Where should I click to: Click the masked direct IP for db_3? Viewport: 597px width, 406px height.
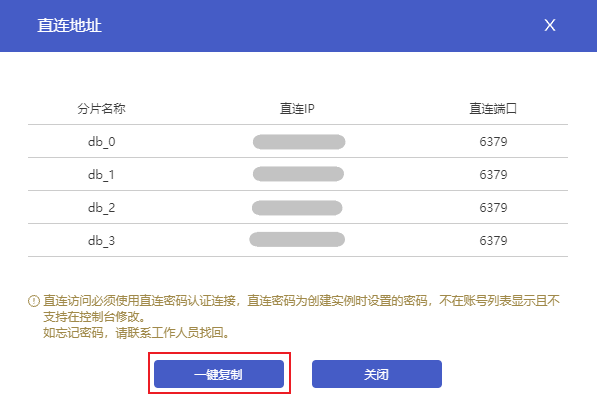click(297, 240)
